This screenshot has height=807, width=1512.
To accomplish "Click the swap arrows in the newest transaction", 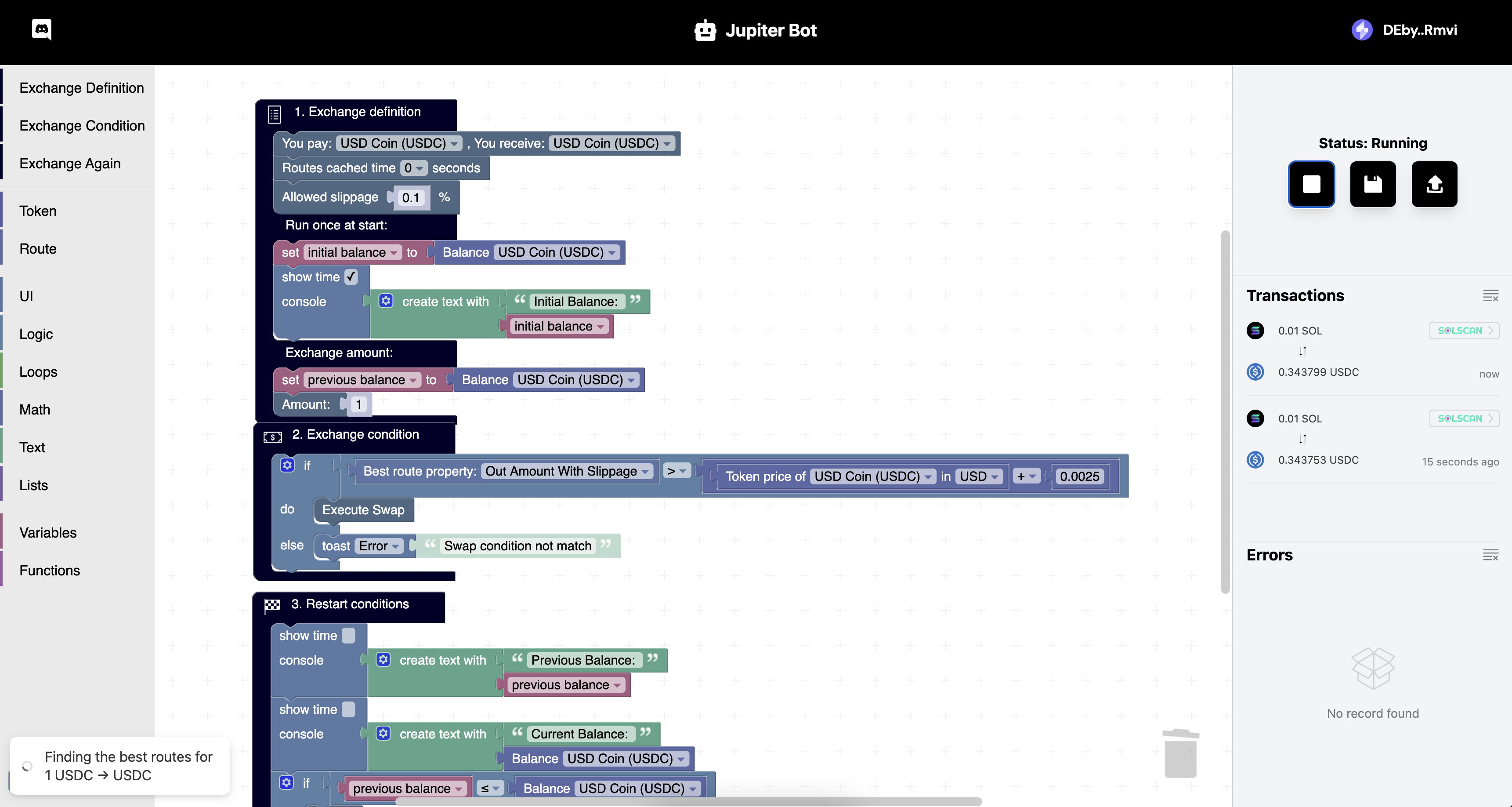I will click(x=1302, y=351).
